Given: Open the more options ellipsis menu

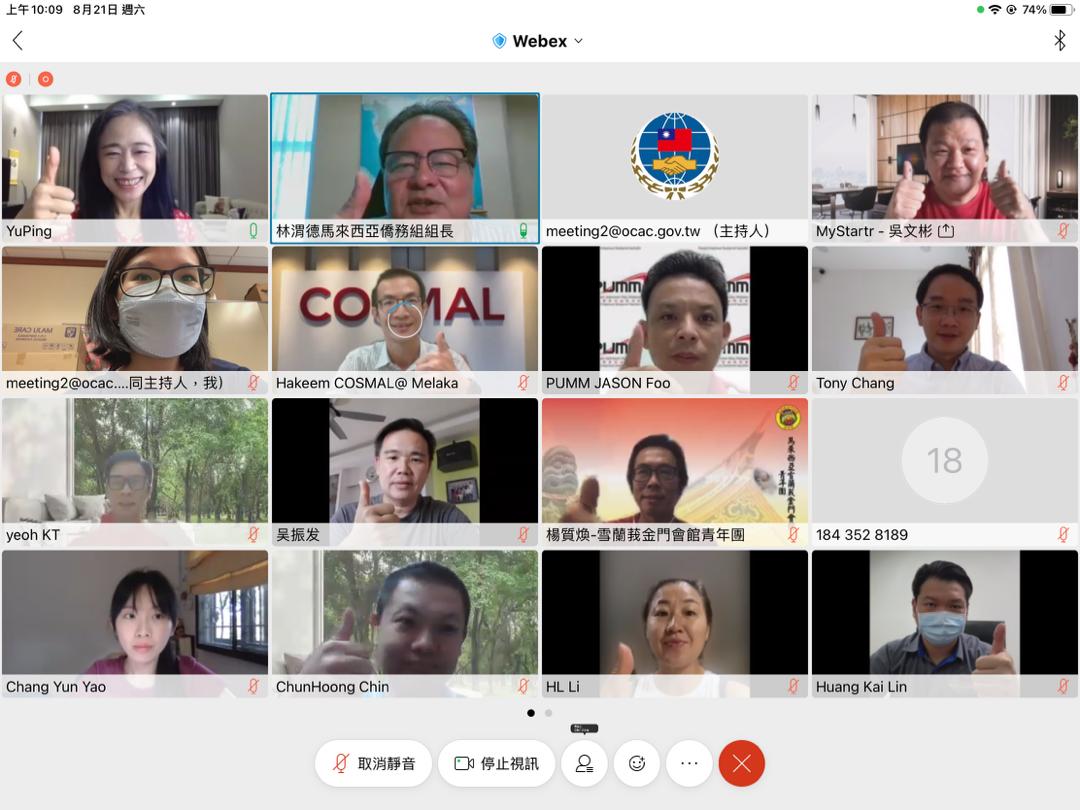Looking at the screenshot, I should pyautogui.click(x=689, y=764).
